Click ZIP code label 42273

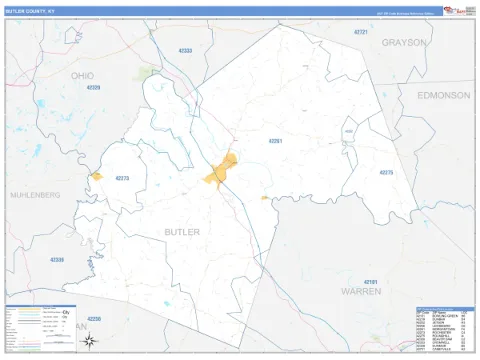coord(122,178)
